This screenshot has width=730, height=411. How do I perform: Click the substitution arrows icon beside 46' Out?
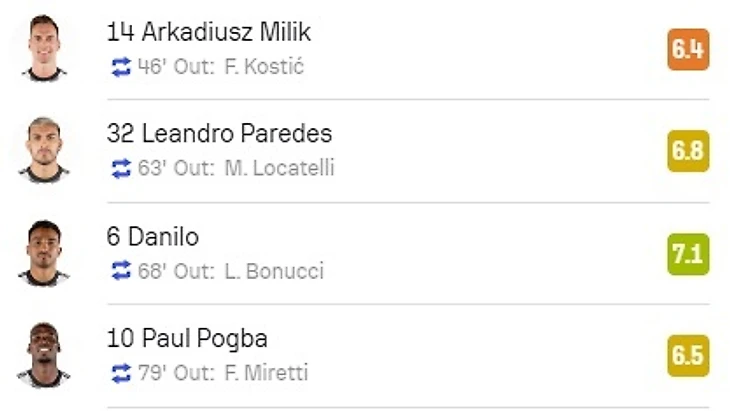121,67
